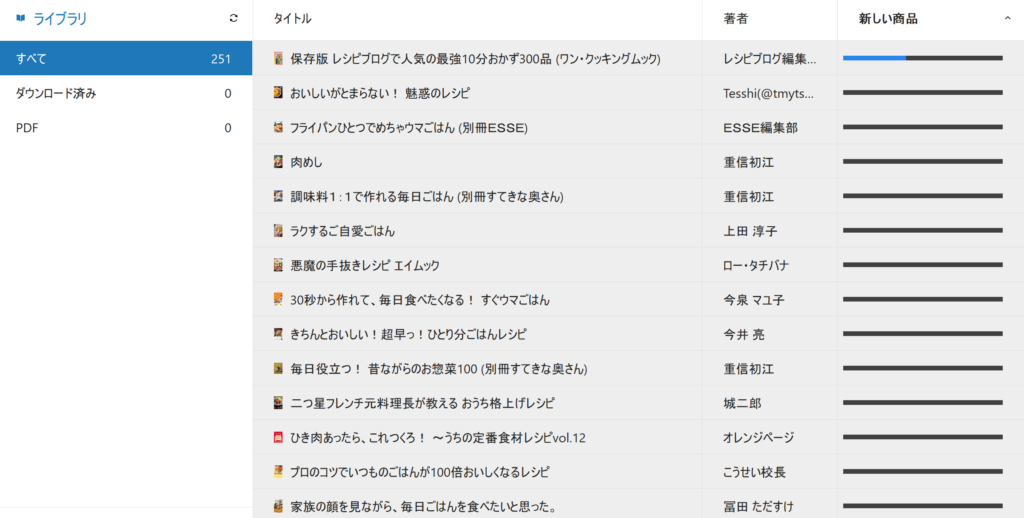Viewport: 1024px width, 518px height.
Task: Select cover icon for フライパンひとつでめちゃウマごはん
Action: point(278,127)
